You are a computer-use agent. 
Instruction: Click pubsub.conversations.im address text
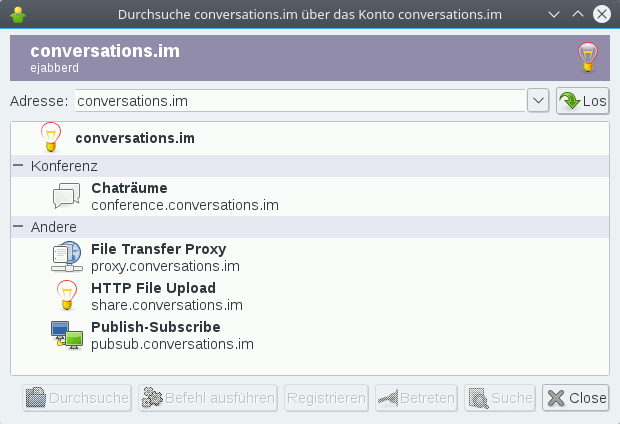pyautogui.click(x=172, y=344)
